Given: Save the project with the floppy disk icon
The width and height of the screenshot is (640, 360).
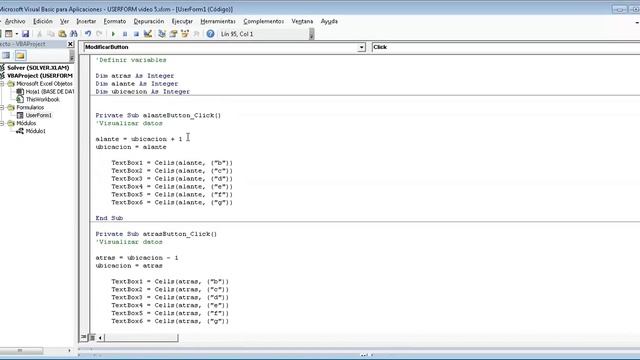Looking at the screenshot, I should pos(25,34).
